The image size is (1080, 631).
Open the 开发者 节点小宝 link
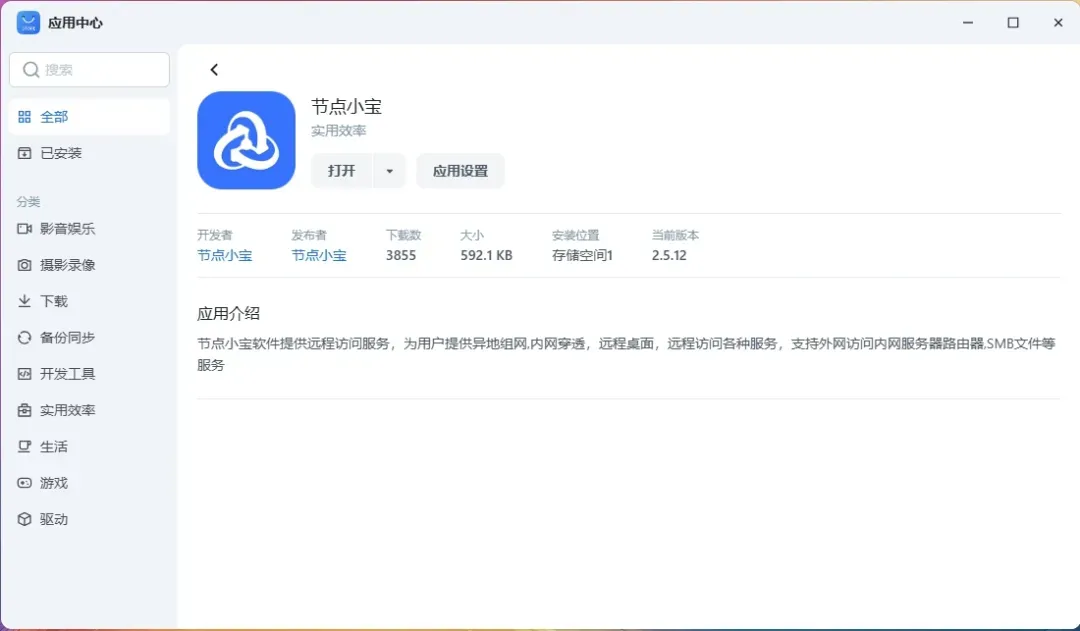(224, 255)
